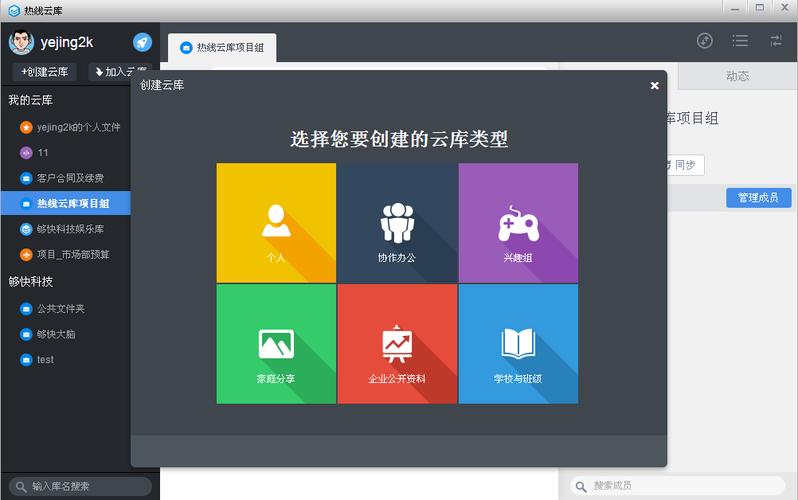798x500 pixels.
Task: Click the compass icon in top bar
Action: [x=704, y=41]
